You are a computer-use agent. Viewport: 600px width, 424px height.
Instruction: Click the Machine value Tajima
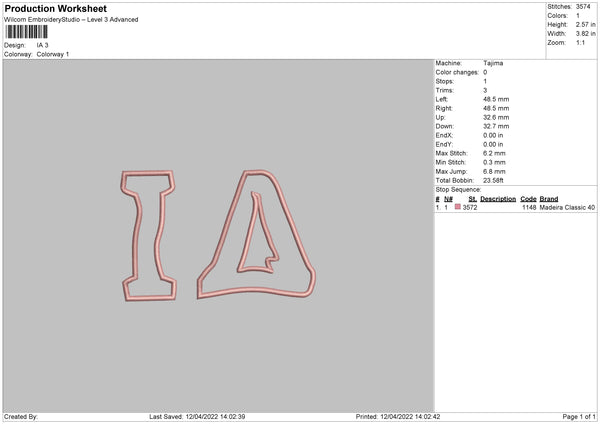493,63
